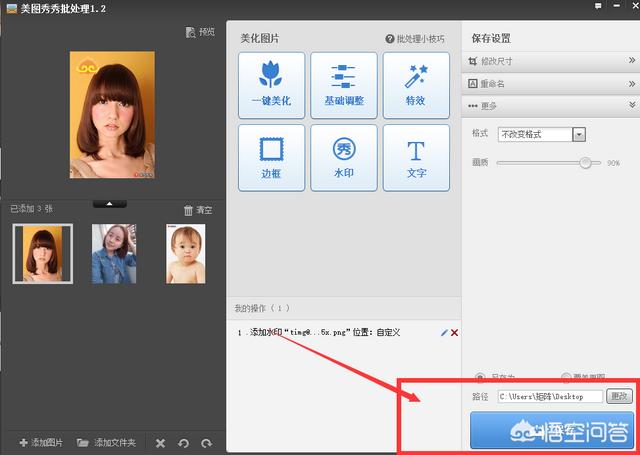Click 添加图片 to add pictures

pyautogui.click(x=41, y=442)
